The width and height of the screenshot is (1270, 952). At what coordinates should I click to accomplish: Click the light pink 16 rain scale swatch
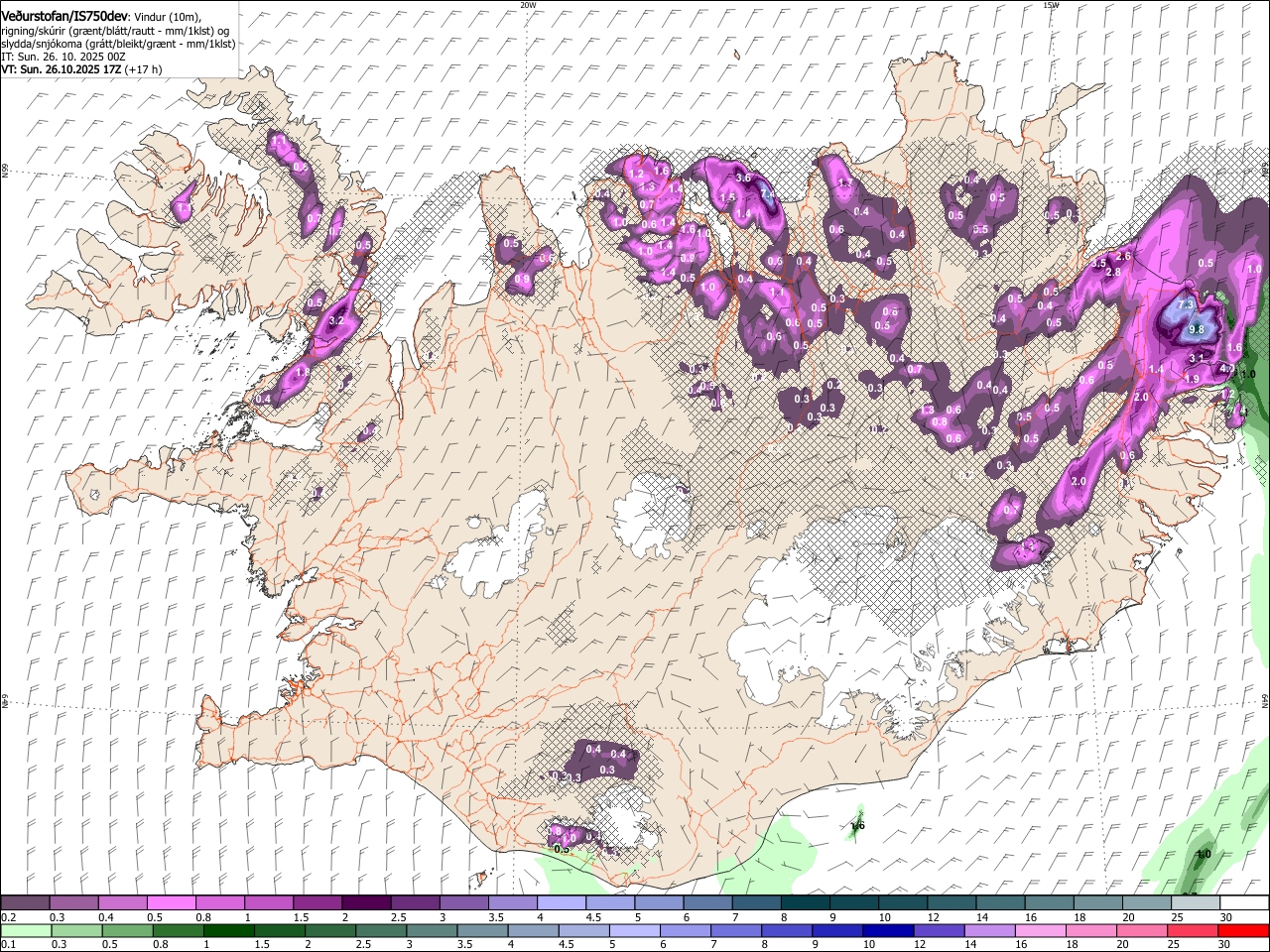[x=1041, y=931]
